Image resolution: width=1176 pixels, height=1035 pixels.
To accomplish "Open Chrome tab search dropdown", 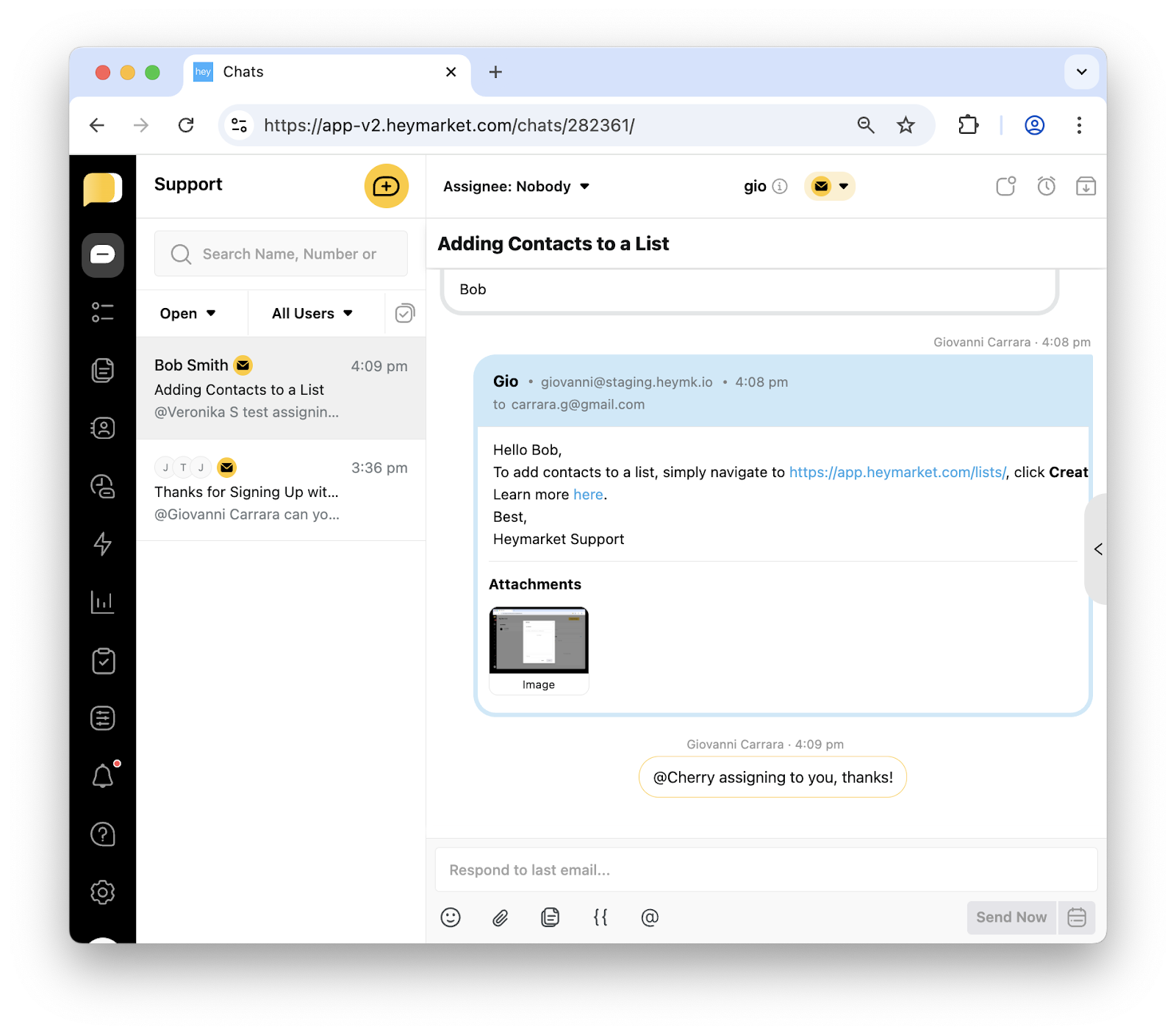I will pyautogui.click(x=1082, y=72).
